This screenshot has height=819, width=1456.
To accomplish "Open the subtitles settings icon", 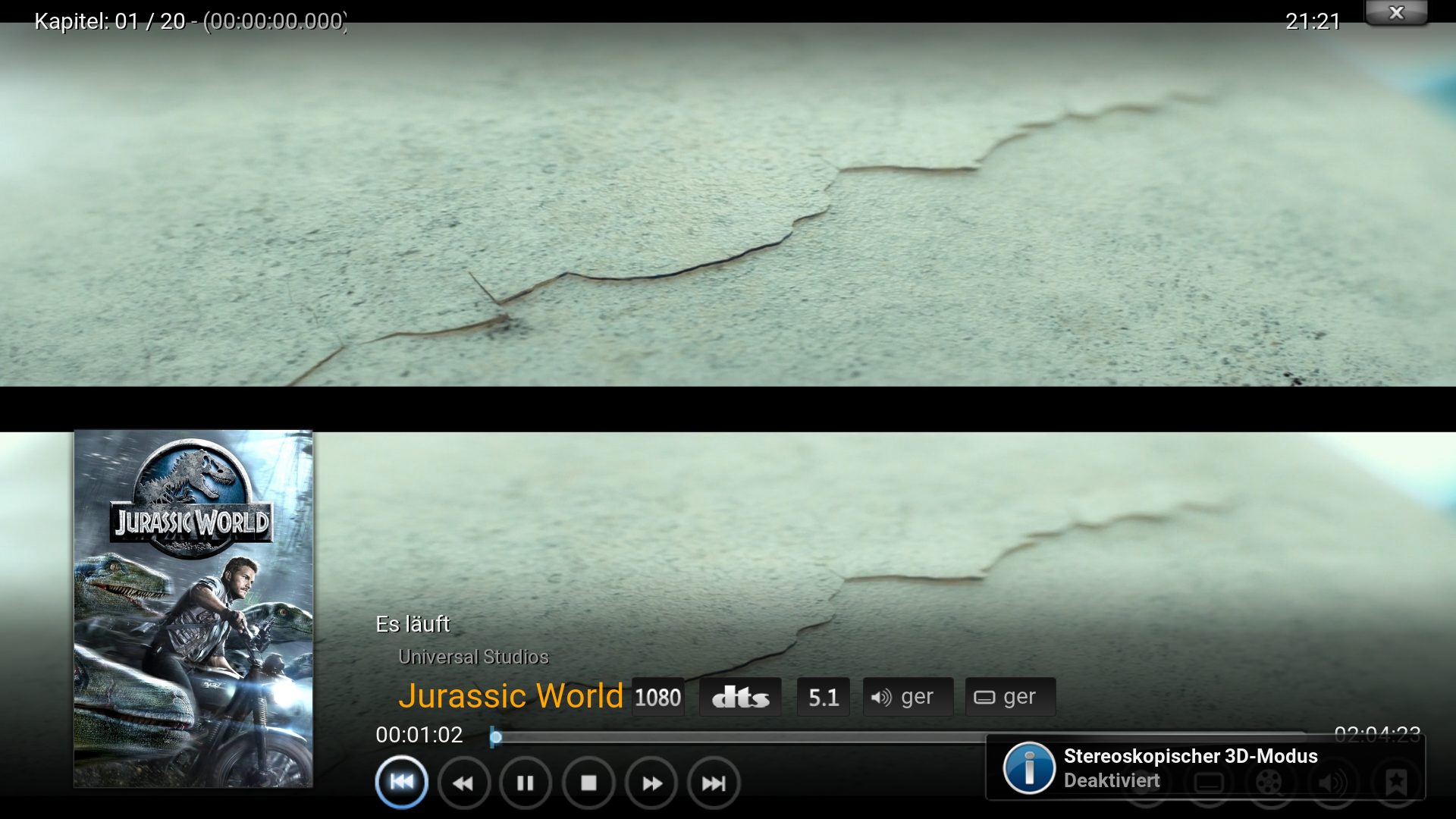I will [x=1209, y=783].
